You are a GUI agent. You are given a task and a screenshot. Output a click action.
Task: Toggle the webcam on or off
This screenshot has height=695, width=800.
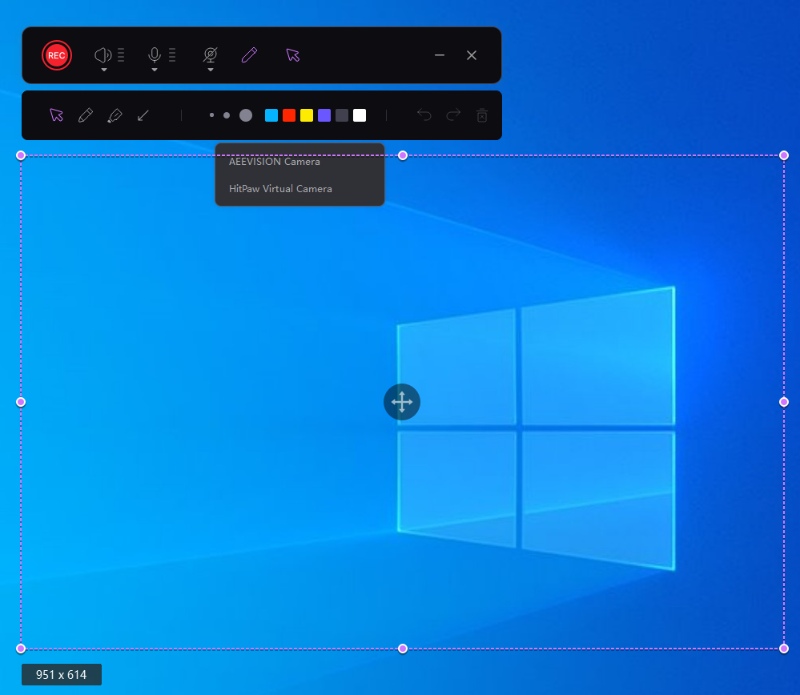click(210, 54)
